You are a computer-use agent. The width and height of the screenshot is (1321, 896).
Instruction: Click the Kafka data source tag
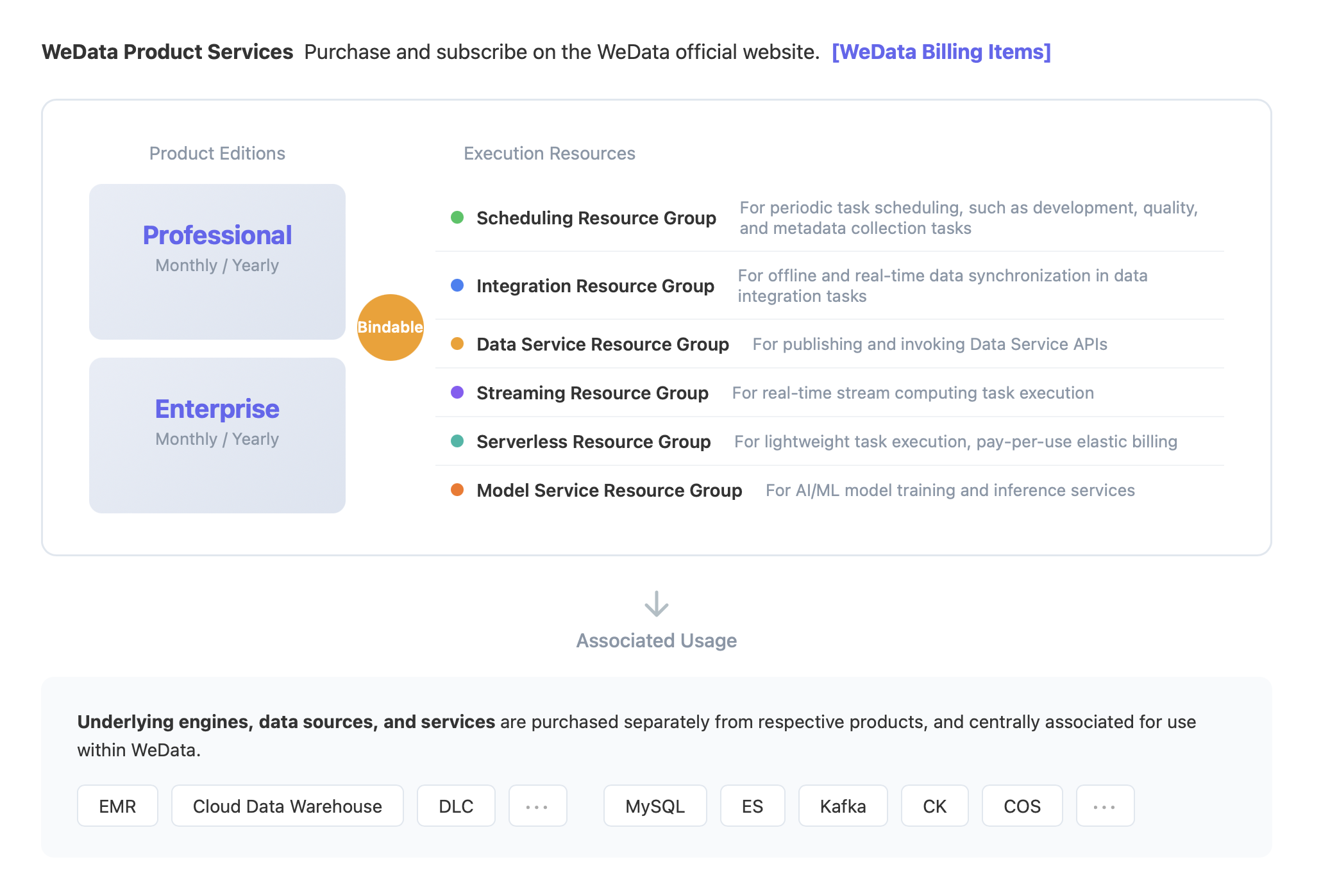coord(843,806)
